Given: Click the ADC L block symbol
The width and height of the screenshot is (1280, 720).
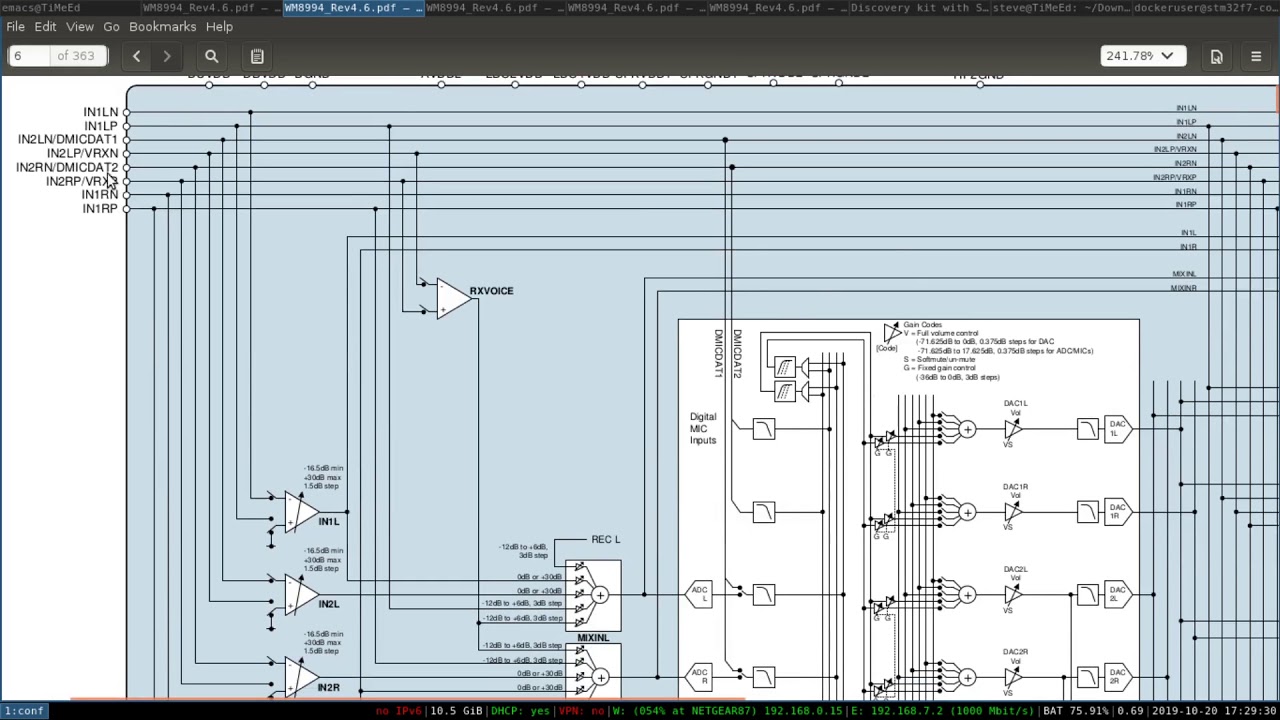Looking at the screenshot, I should click(x=699, y=594).
